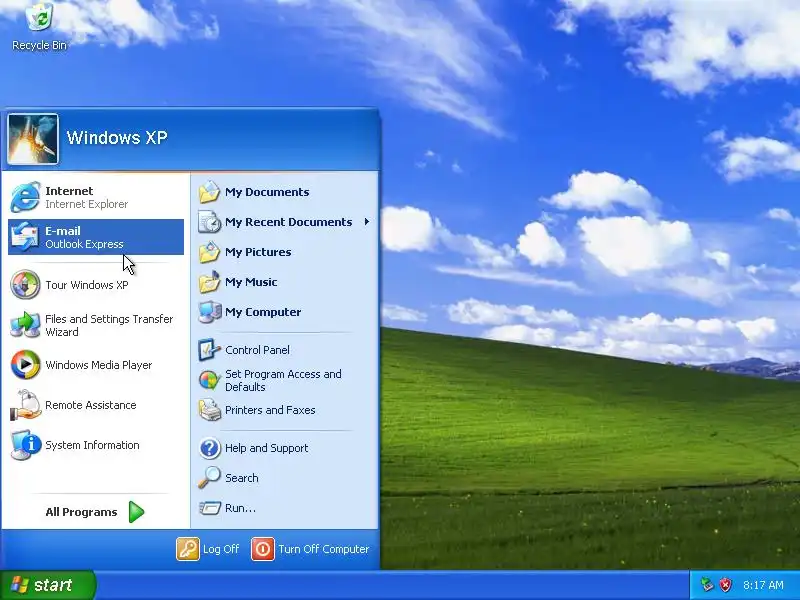The image size is (800, 600).
Task: Click the Files and Settings Transfer Wizard icon
Action: [x=25, y=325]
